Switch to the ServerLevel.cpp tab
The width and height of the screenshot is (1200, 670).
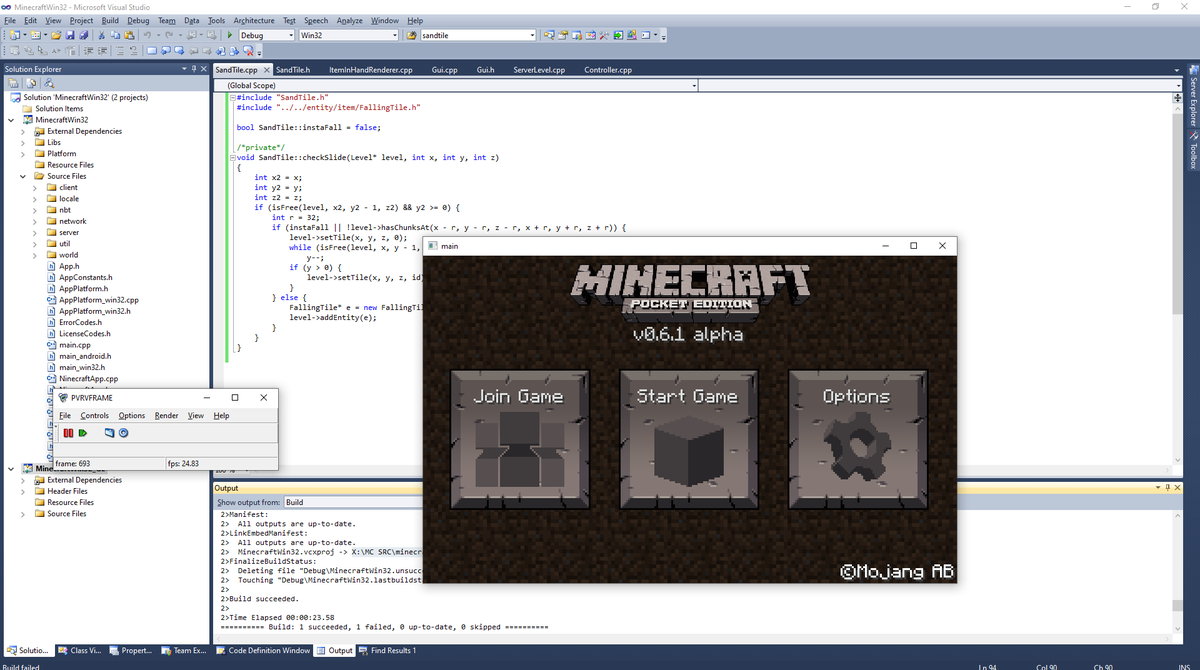pos(539,70)
